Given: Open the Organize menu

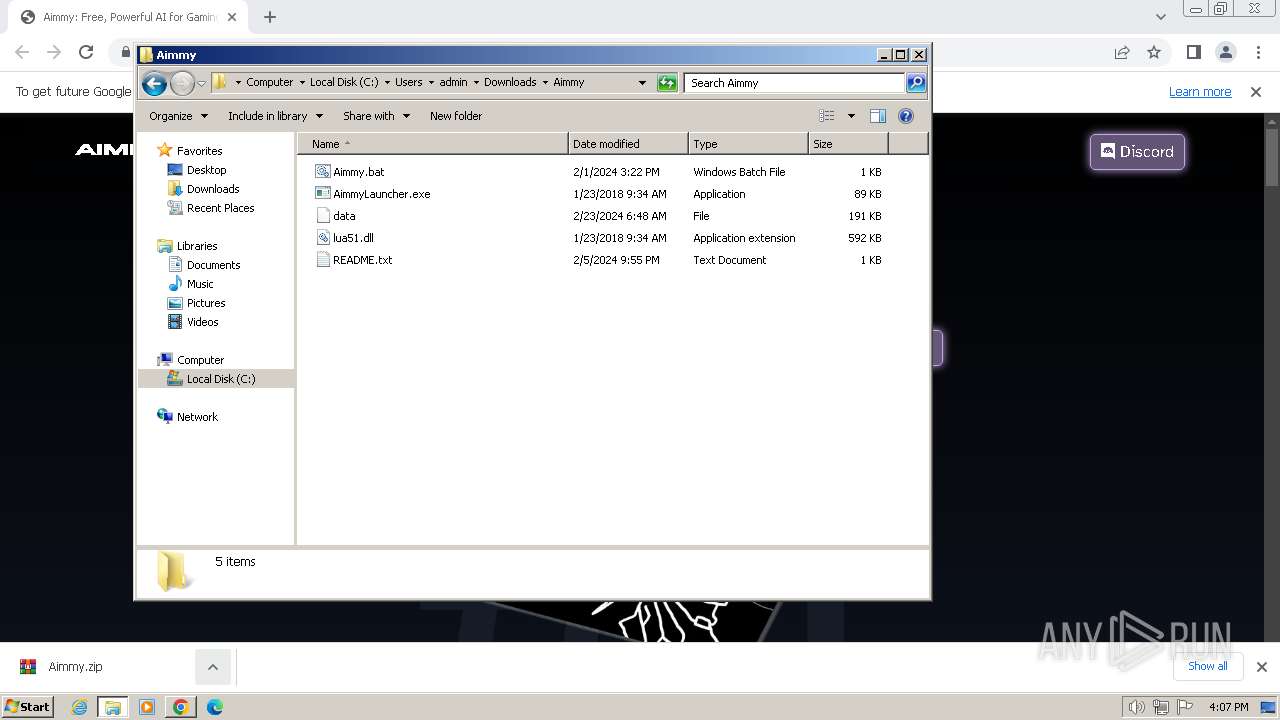Looking at the screenshot, I should (178, 116).
